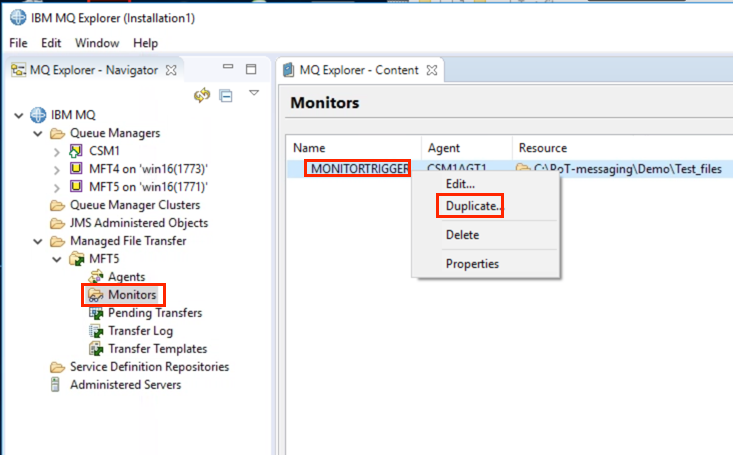Screen dimensions: 733x455
Task: Select MFT4 on 'win16(1773)' in the tree
Action: pyautogui.click(x=148, y=169)
